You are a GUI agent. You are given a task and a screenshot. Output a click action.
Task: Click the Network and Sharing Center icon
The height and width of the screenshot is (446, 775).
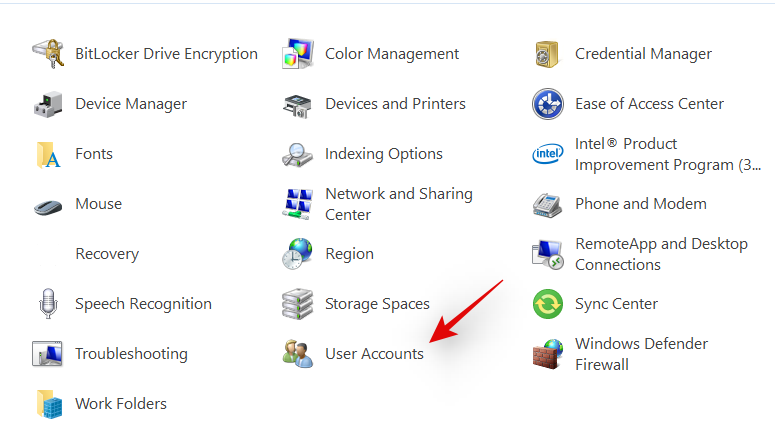pos(298,204)
